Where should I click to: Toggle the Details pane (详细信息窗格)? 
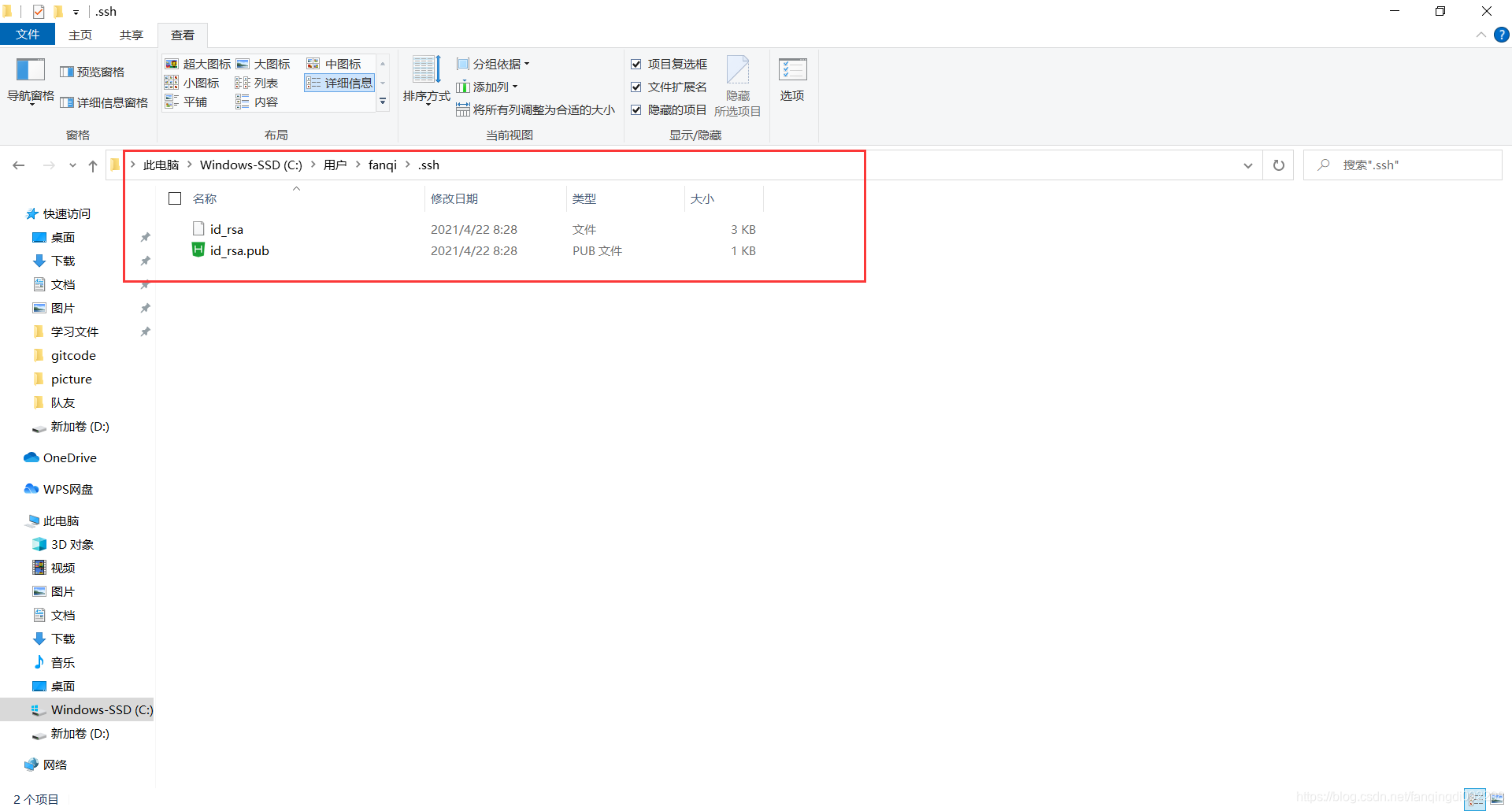(104, 102)
